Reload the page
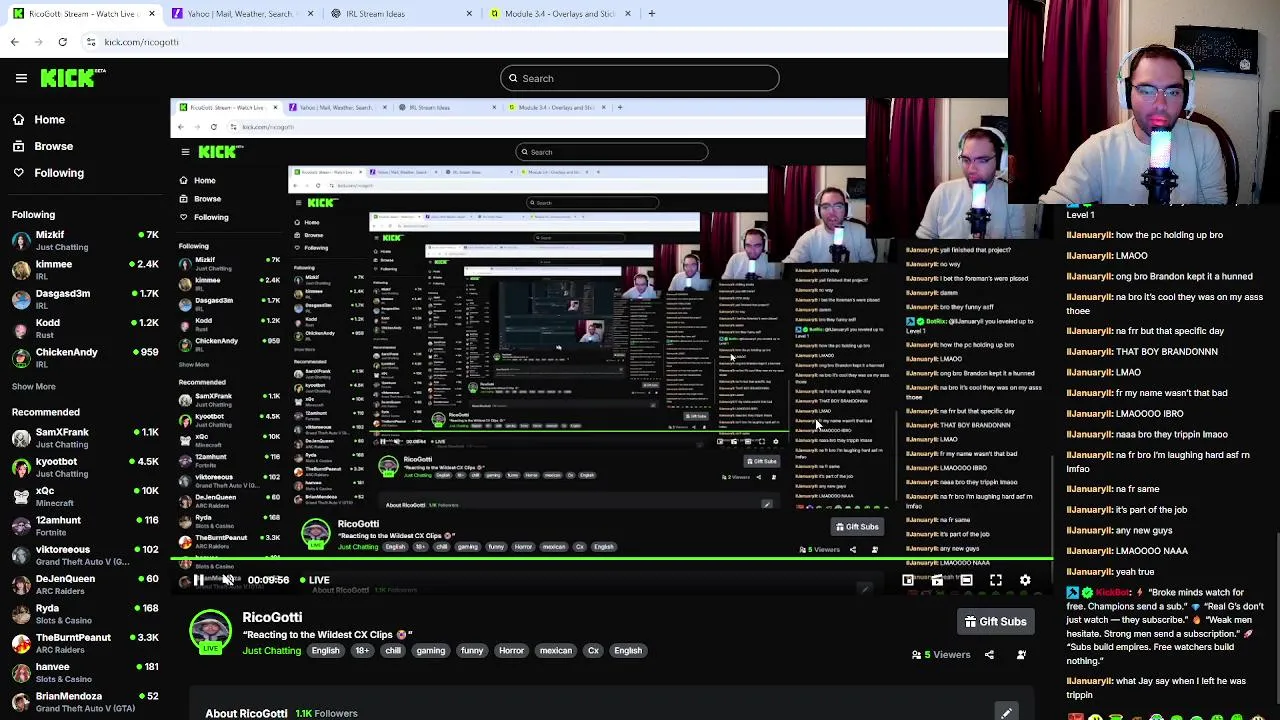Screen dimensions: 1280x720 [x=62, y=42]
